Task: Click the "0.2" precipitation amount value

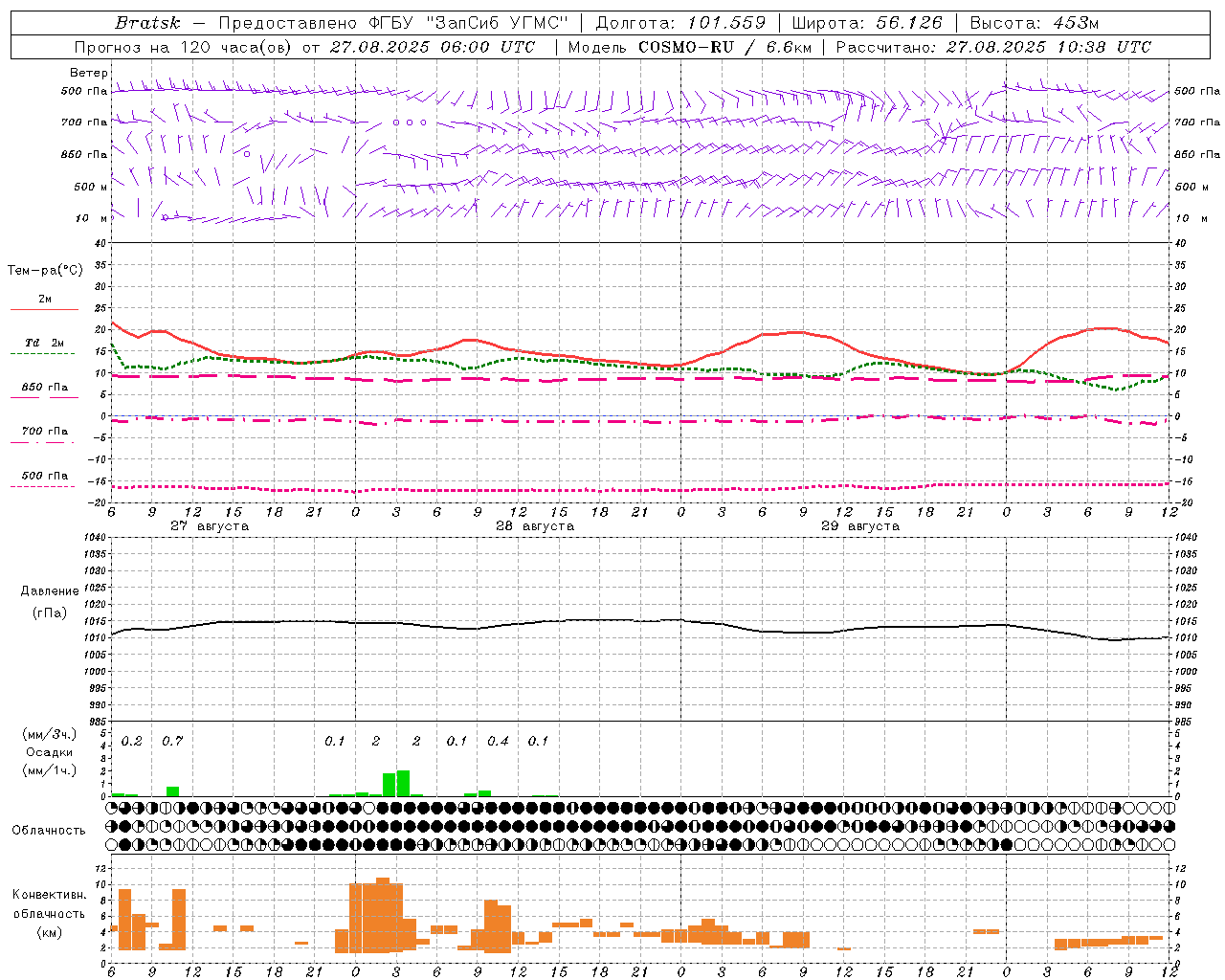Action: (x=131, y=741)
